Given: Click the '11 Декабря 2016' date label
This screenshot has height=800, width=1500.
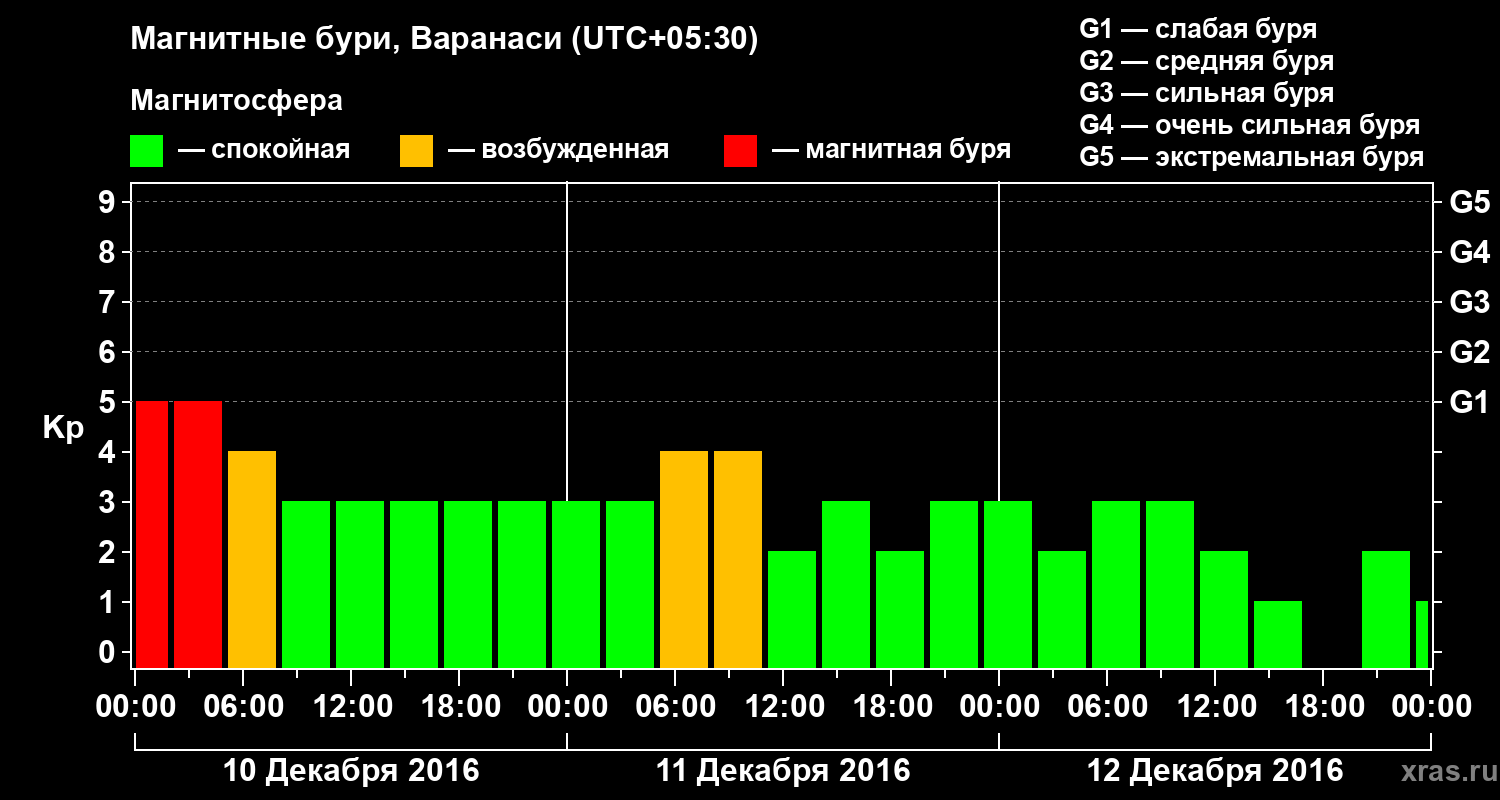Looking at the screenshot, I should (783, 771).
